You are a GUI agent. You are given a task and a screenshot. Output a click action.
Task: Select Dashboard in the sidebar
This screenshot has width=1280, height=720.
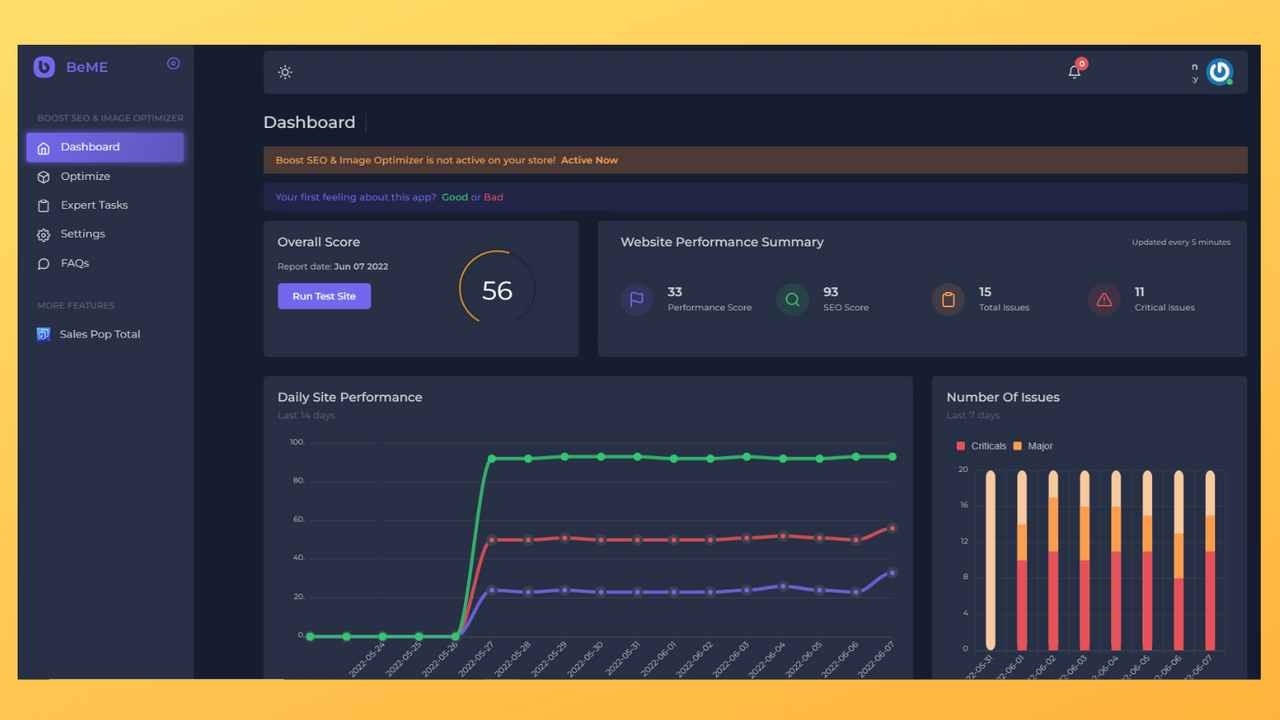(x=105, y=147)
